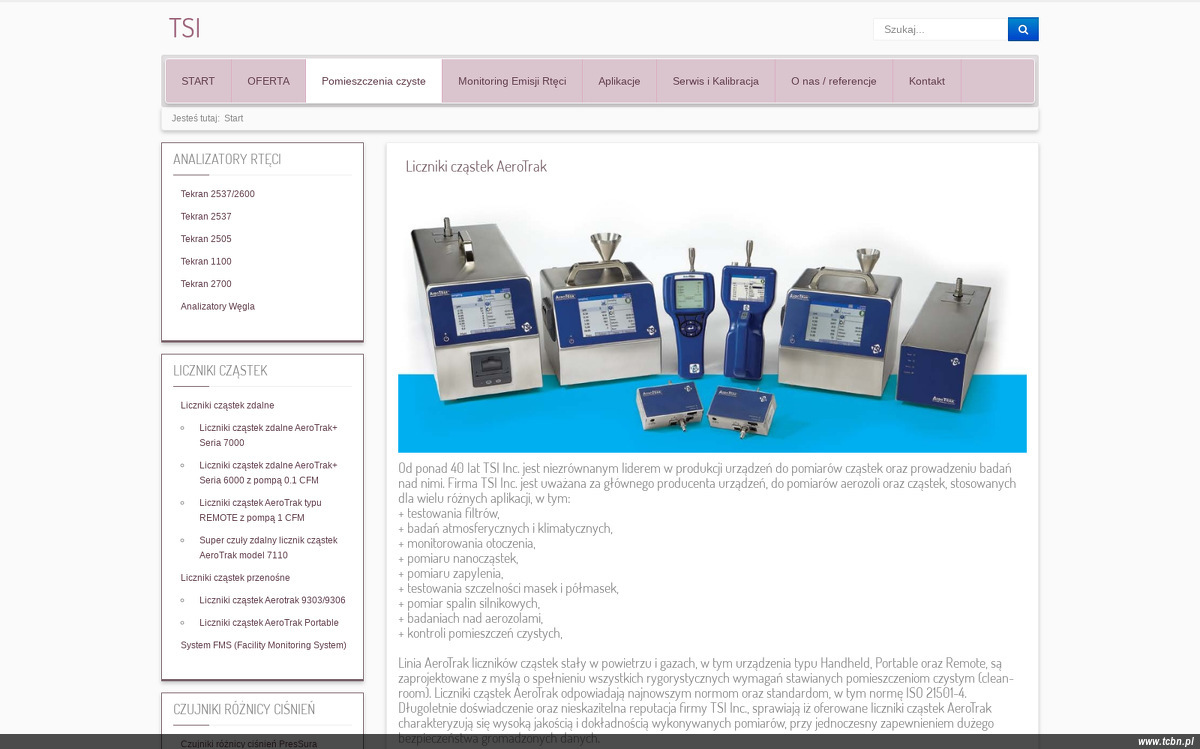Image resolution: width=1200 pixels, height=749 pixels.
Task: Click the '+ kontroli pomieszczeń czystych,' list line
Action: (480, 633)
